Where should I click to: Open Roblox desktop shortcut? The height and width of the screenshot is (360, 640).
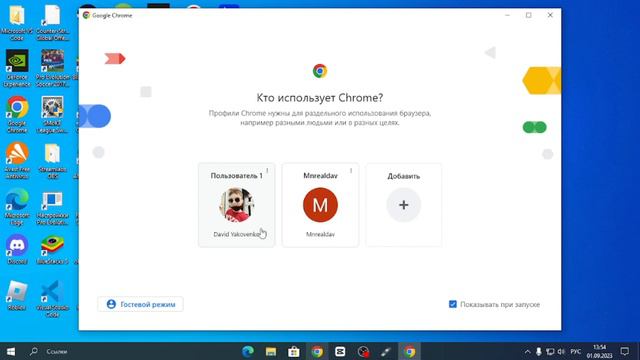17,296
